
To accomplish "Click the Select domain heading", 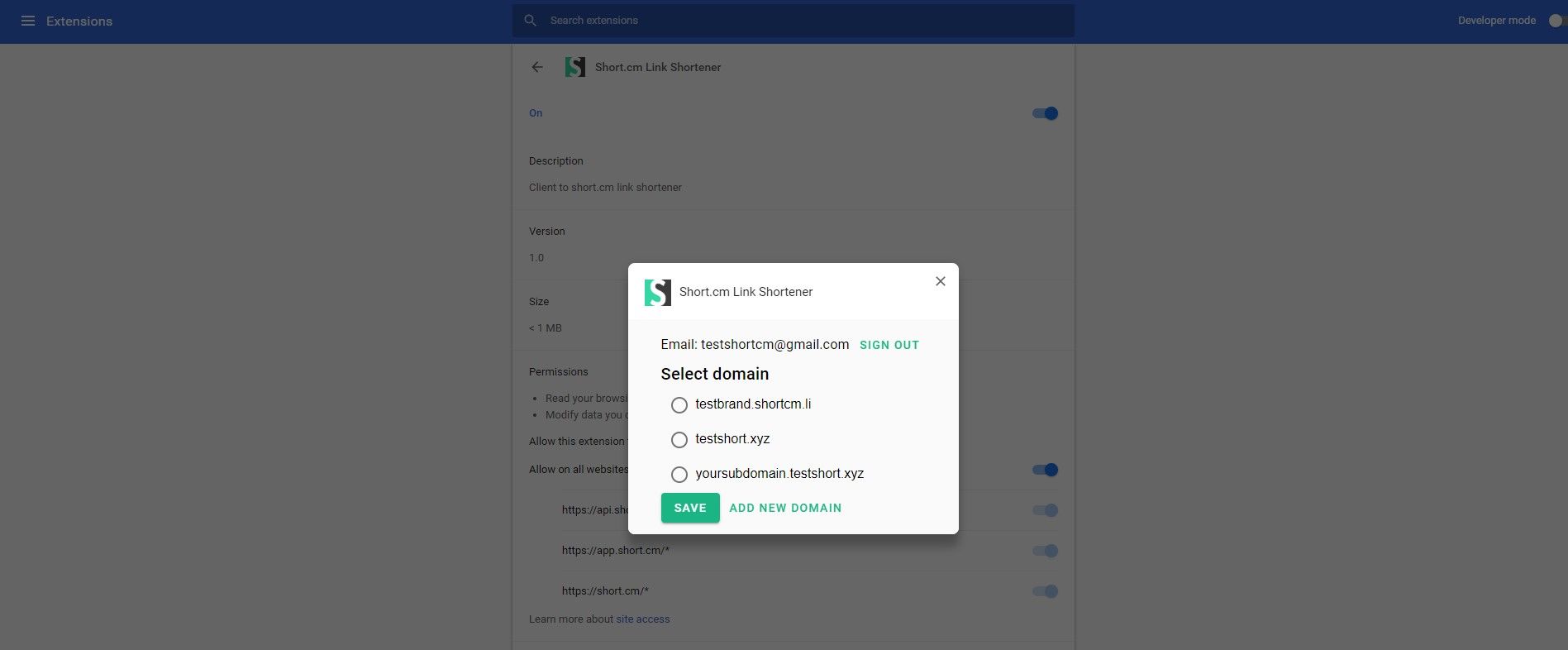I will pos(715,374).
